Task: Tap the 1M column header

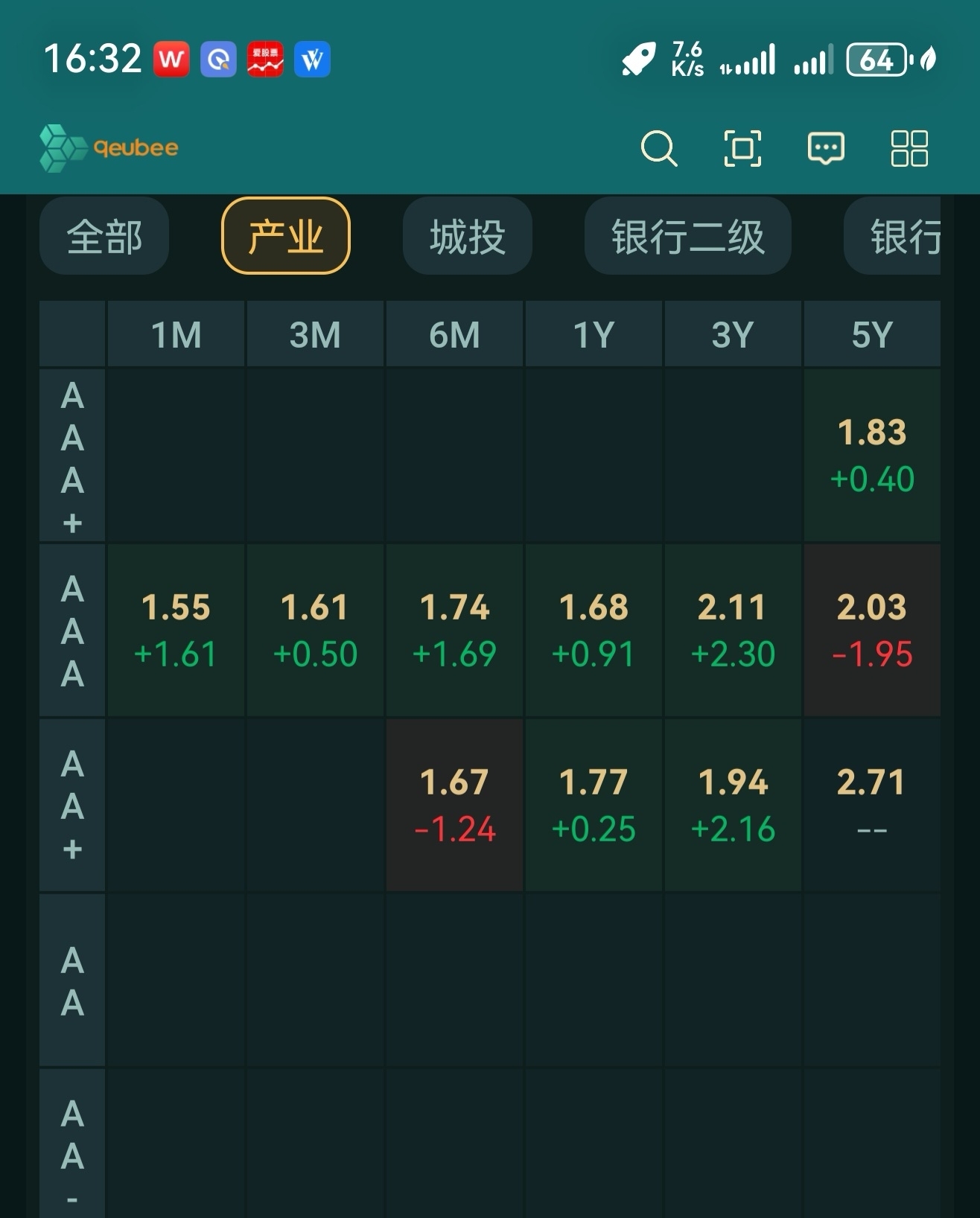Action: [176, 334]
